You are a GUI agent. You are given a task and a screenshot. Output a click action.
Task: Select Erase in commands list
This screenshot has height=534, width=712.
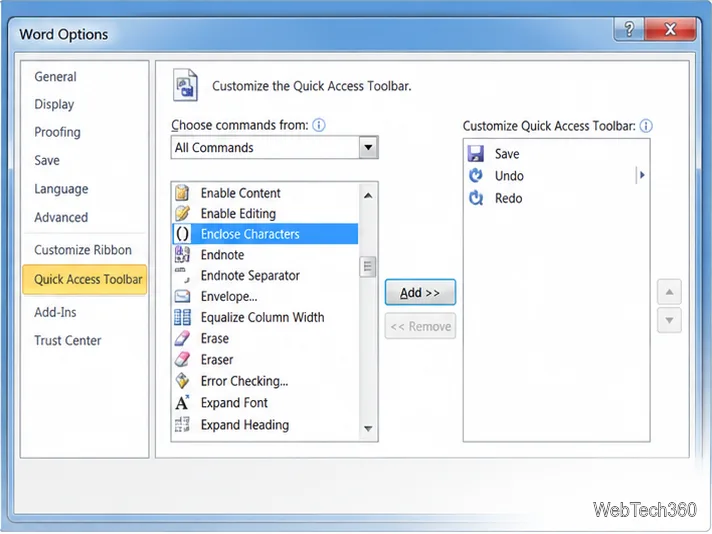pyautogui.click(x=265, y=338)
